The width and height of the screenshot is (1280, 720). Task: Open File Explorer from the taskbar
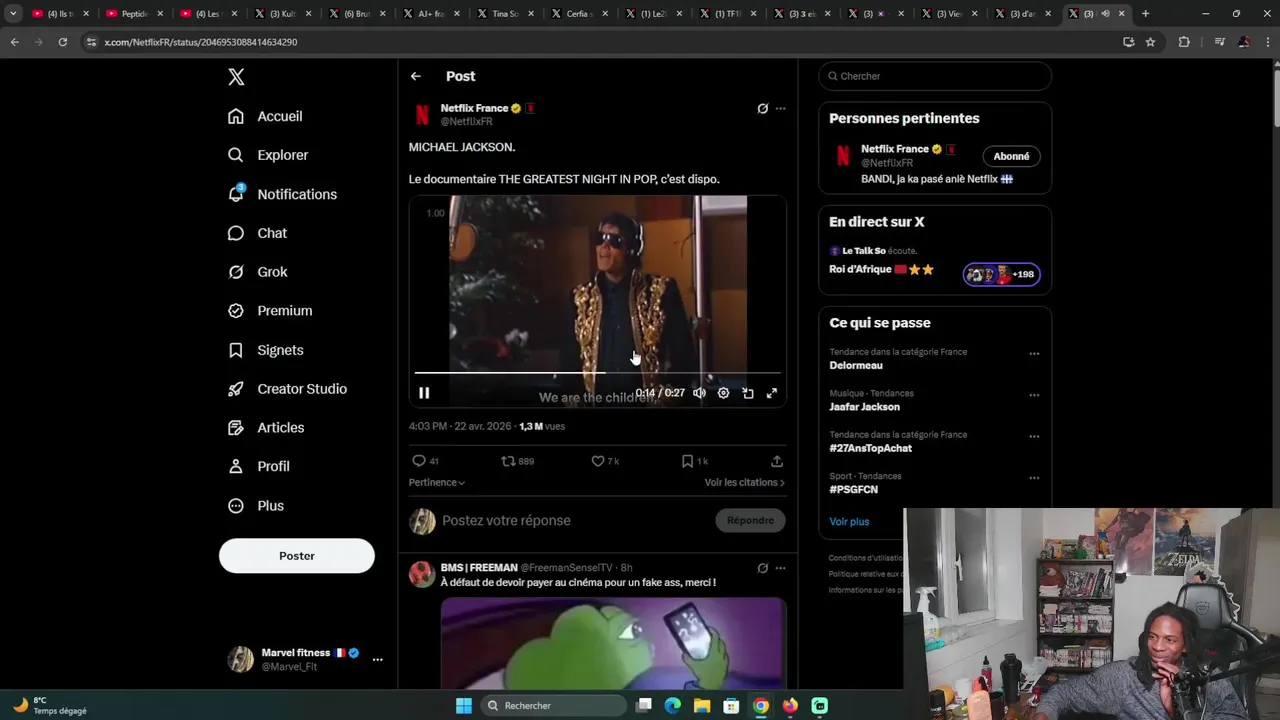[x=702, y=706]
